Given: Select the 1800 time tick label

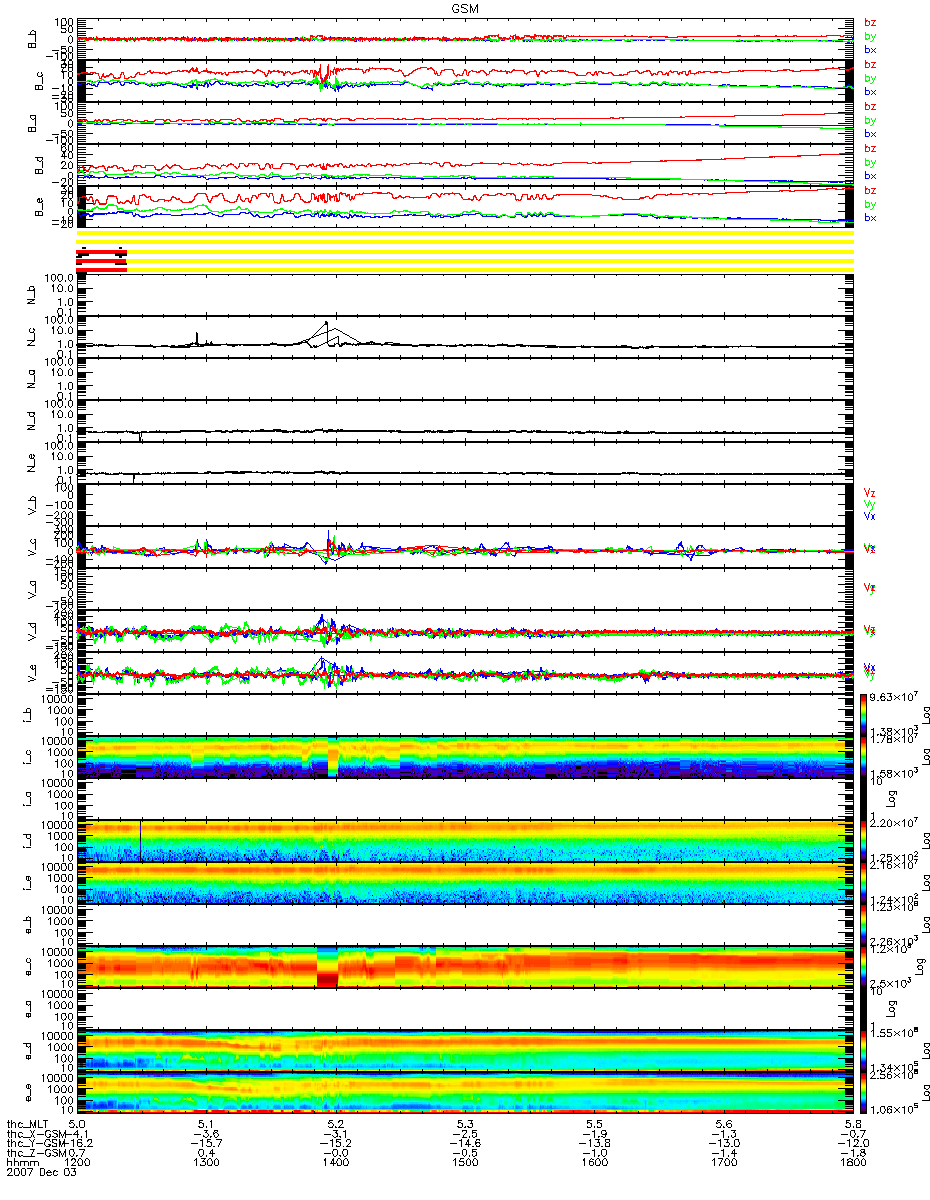Looking at the screenshot, I should pos(853,1164).
